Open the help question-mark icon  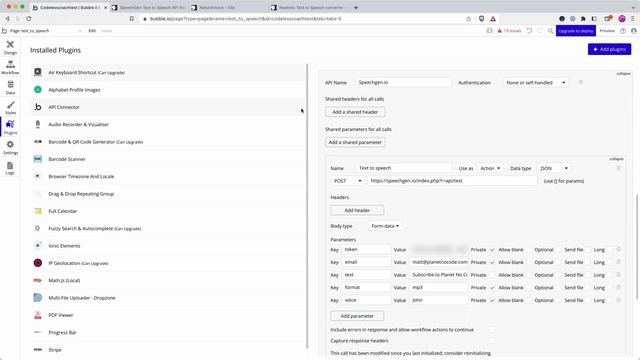pyautogui.click(x=623, y=31)
